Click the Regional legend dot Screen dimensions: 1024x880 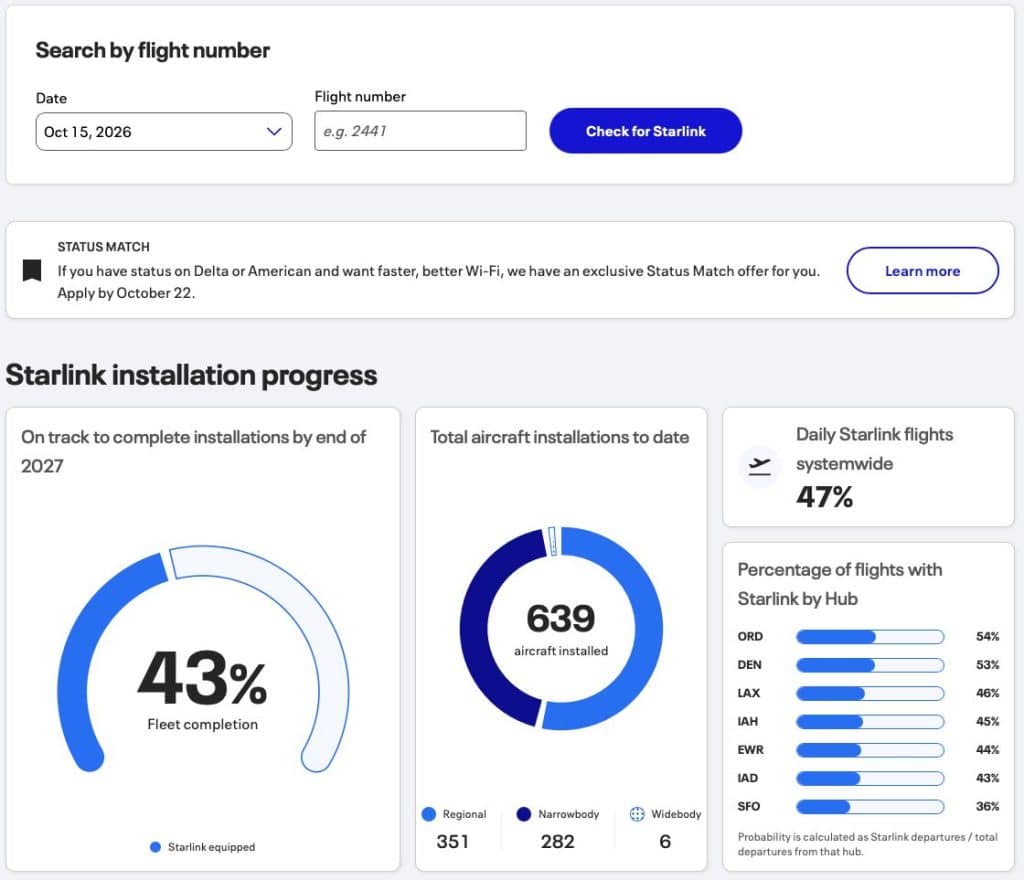tap(428, 814)
